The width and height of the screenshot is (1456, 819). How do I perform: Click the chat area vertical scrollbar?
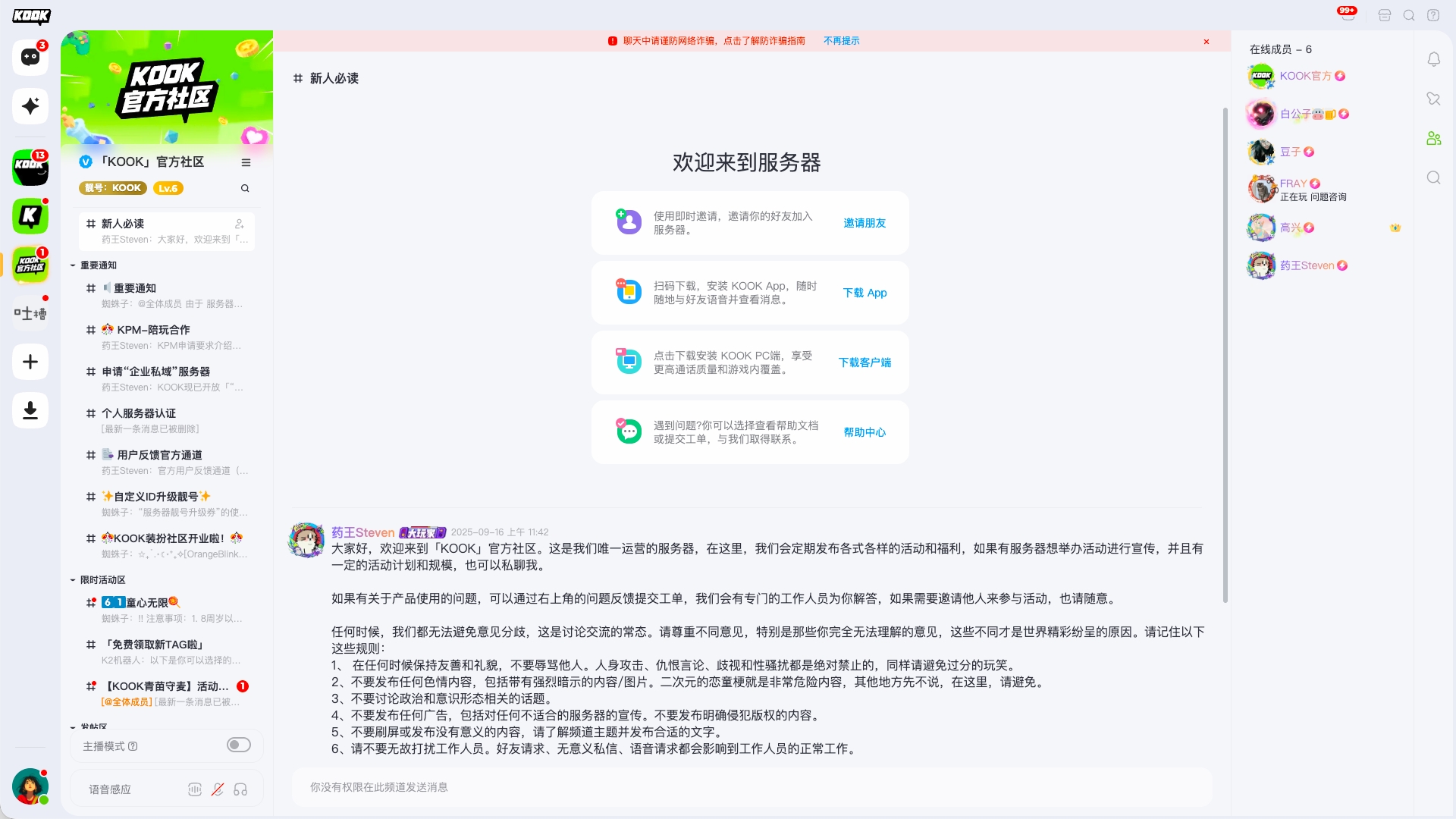[1225, 355]
